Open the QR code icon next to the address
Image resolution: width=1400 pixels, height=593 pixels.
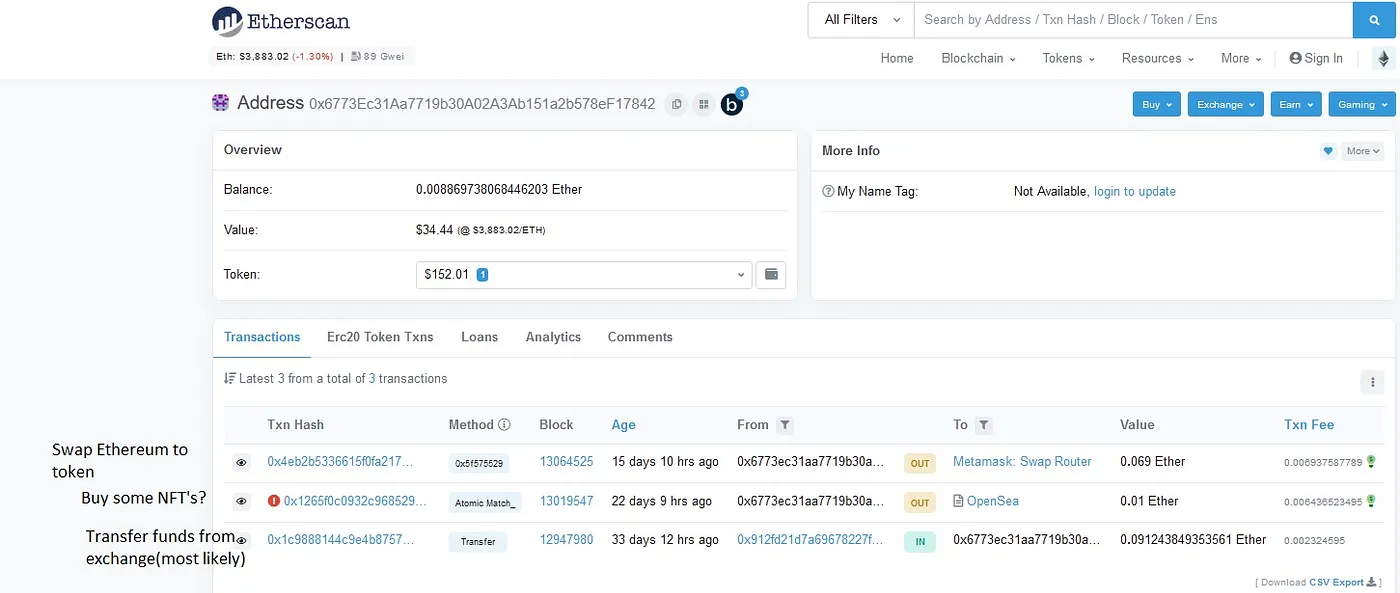(703, 104)
